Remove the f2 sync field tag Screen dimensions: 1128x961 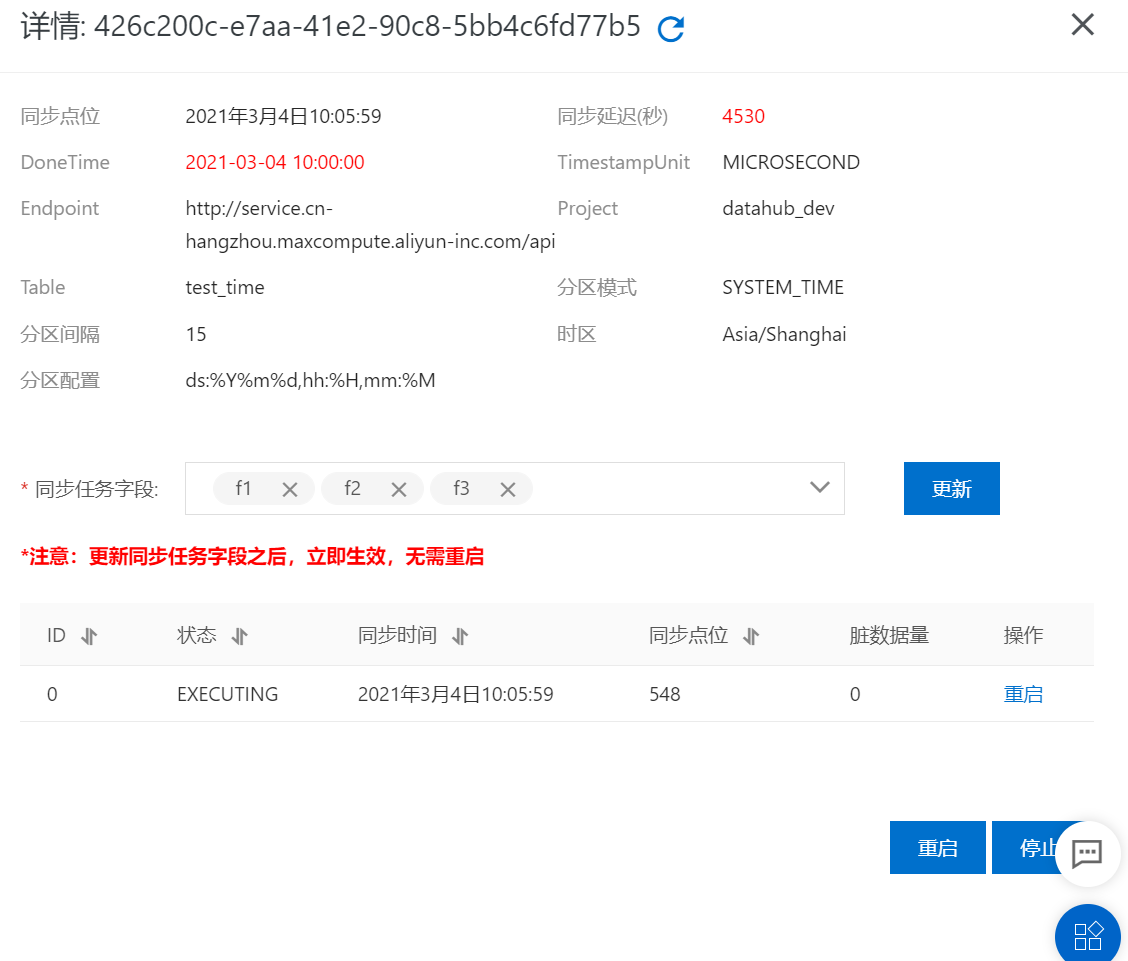point(398,489)
